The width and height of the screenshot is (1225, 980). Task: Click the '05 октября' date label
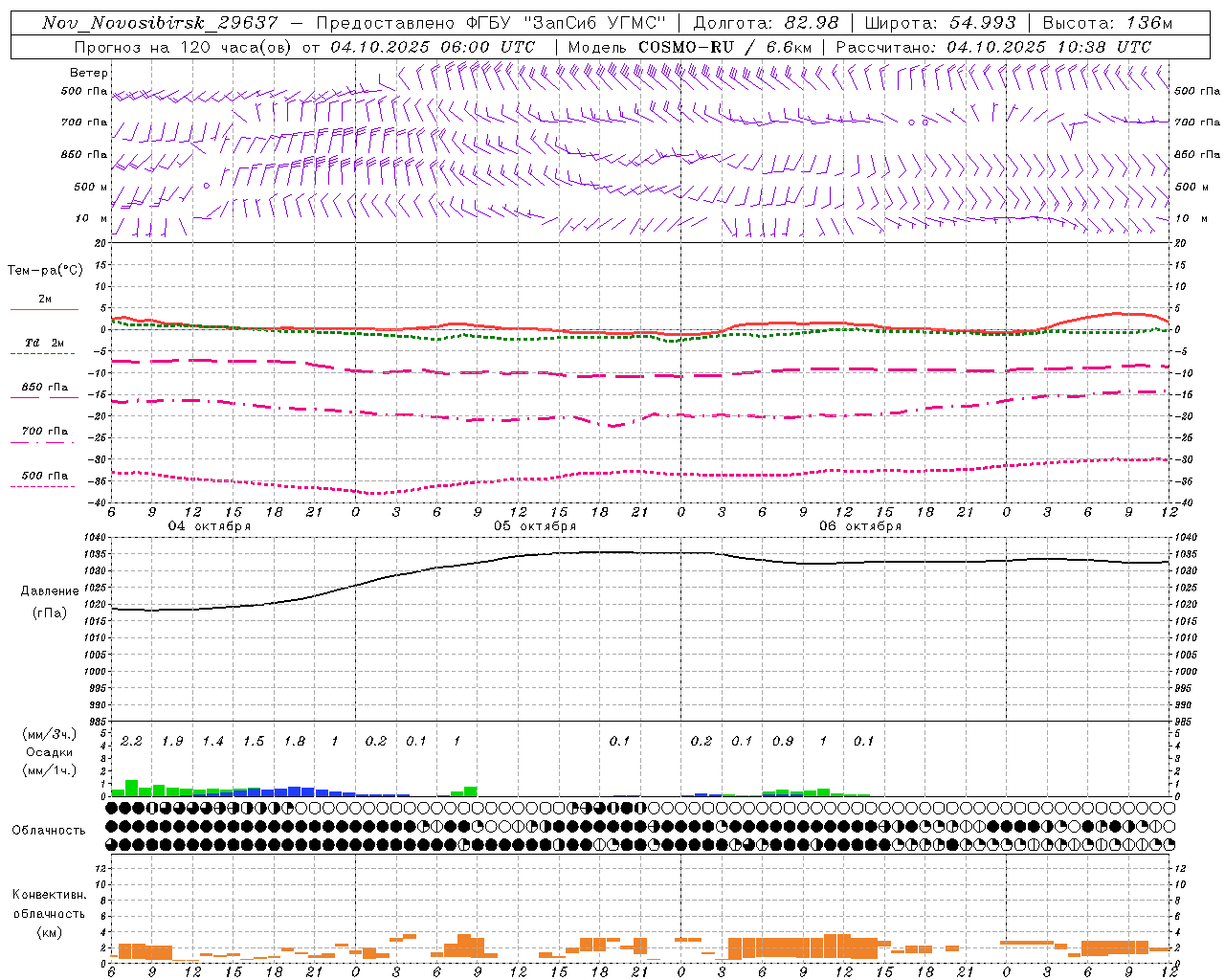(535, 526)
